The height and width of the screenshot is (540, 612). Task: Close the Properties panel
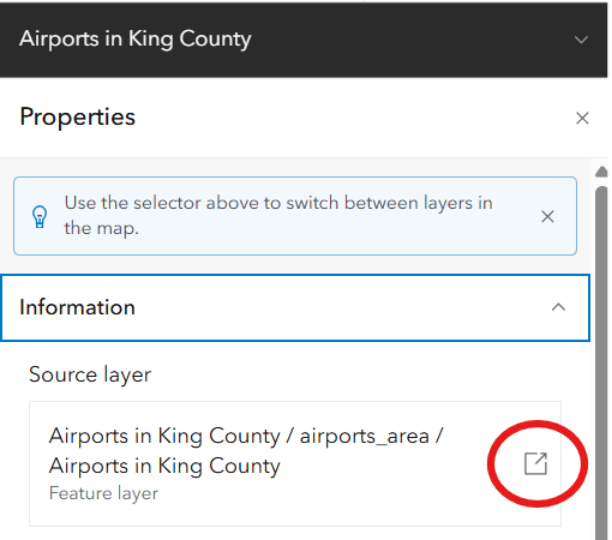(x=582, y=118)
